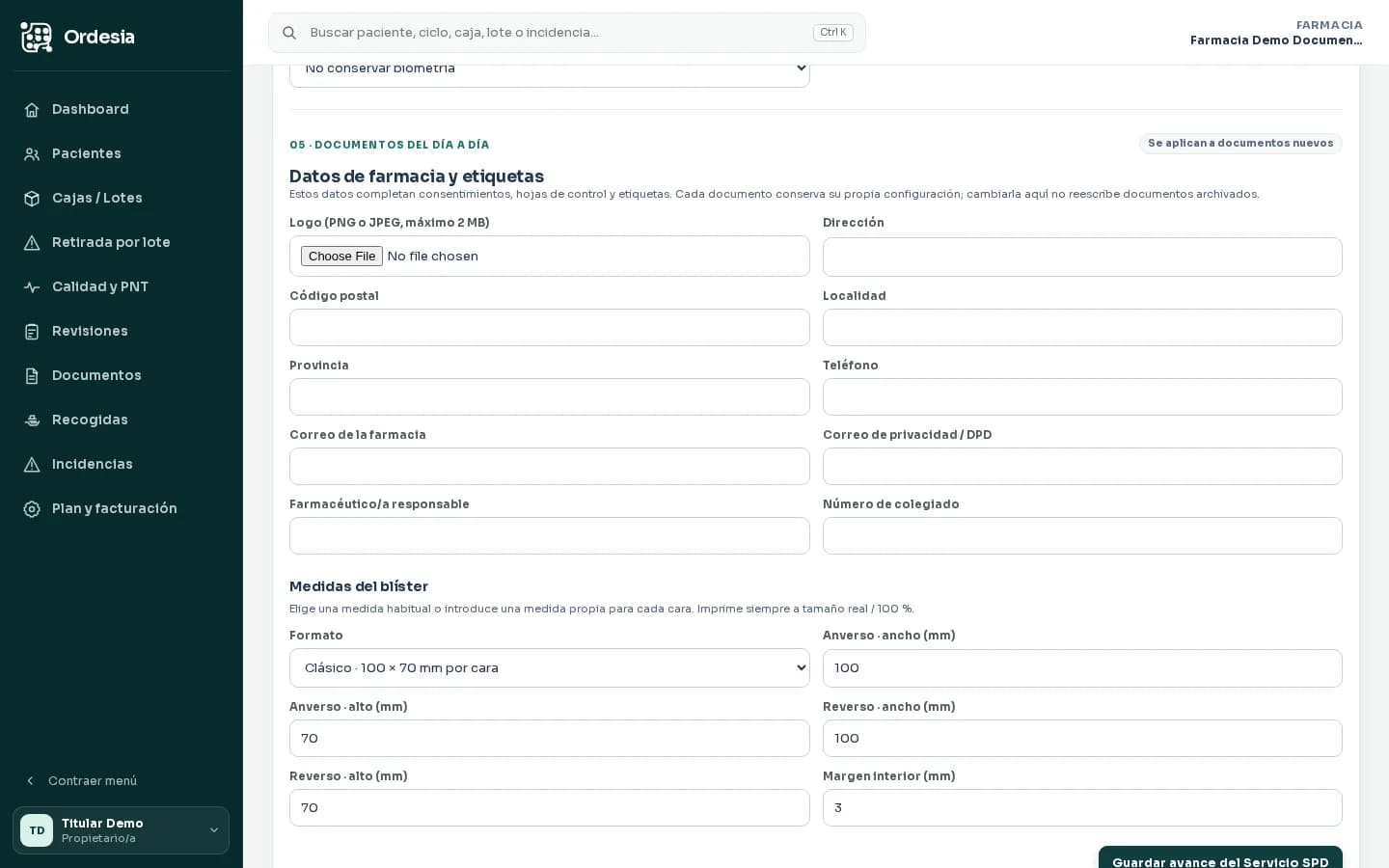Click the Incidencias triangle icon

(32, 465)
